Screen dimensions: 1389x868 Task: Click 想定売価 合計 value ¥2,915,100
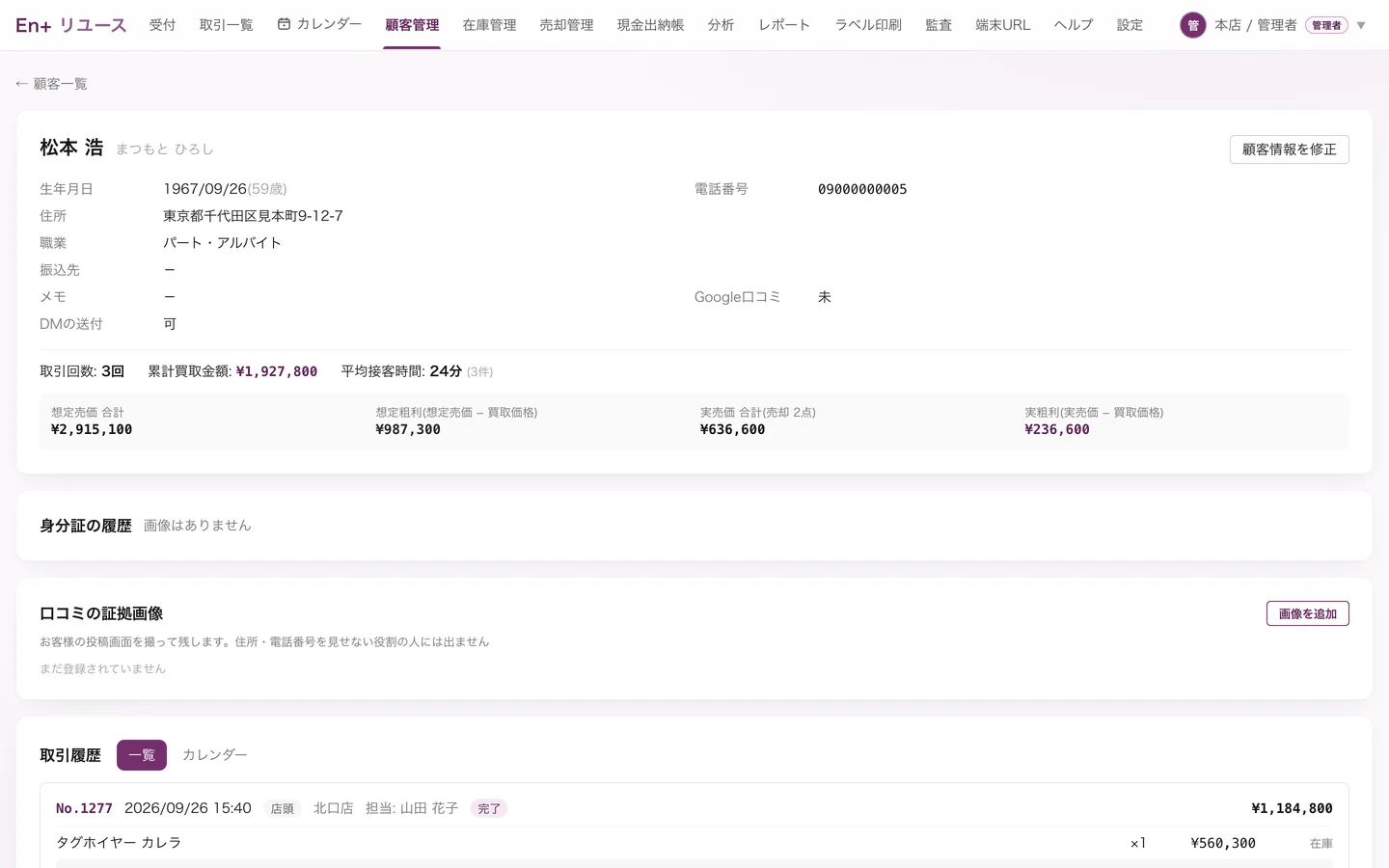92,430
